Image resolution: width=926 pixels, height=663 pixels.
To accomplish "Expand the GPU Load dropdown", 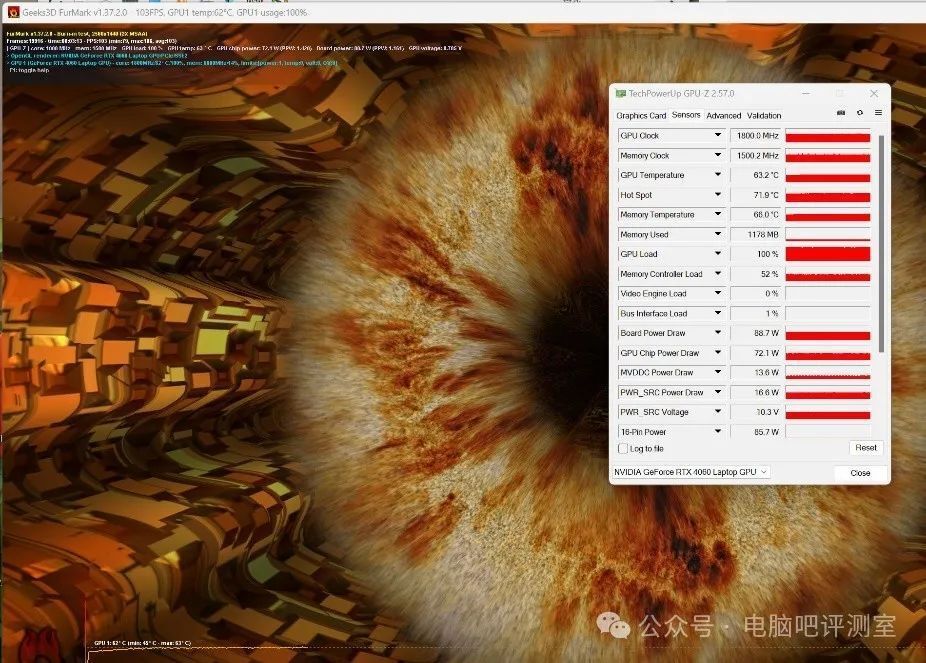I will click(718, 254).
